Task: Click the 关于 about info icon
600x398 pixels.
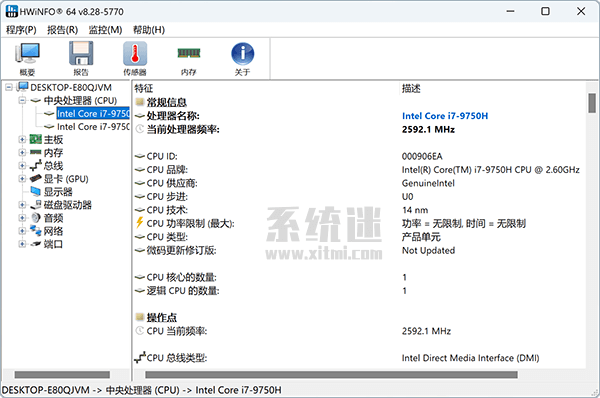Action: (x=243, y=54)
